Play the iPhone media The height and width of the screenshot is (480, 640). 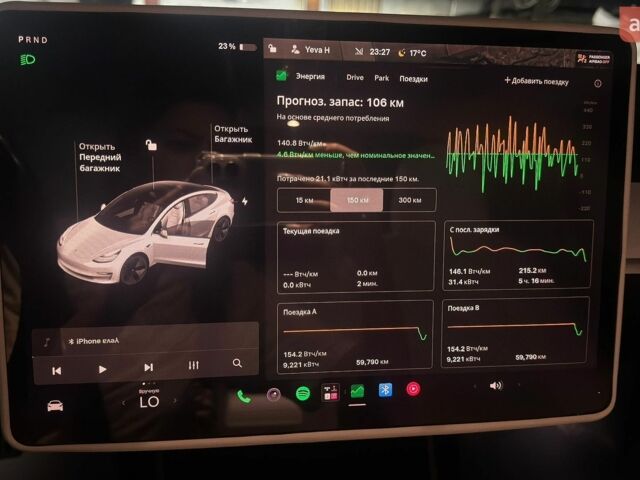point(102,369)
